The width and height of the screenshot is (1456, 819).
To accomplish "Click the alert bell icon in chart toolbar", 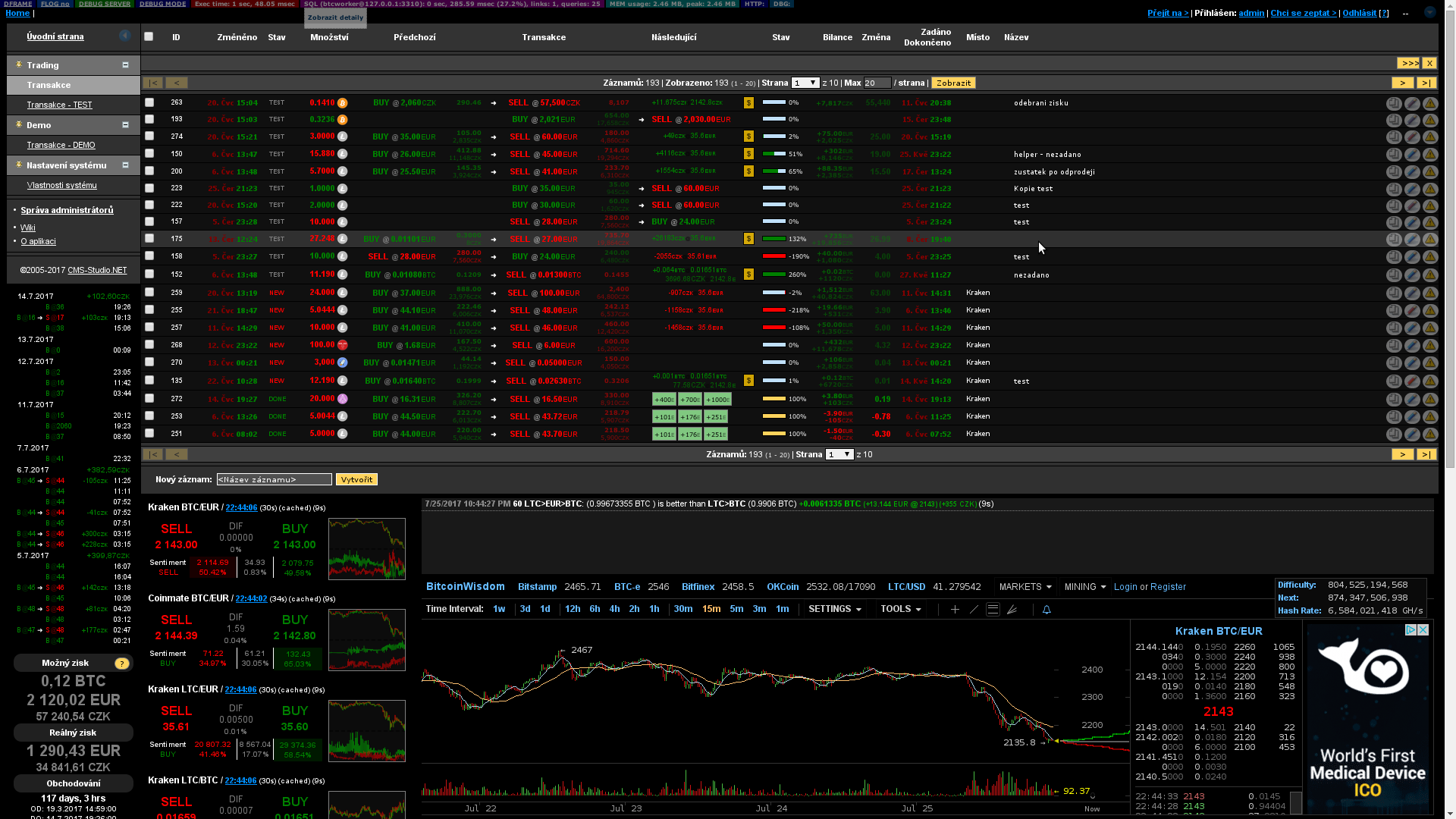I will pyautogui.click(x=1046, y=610).
